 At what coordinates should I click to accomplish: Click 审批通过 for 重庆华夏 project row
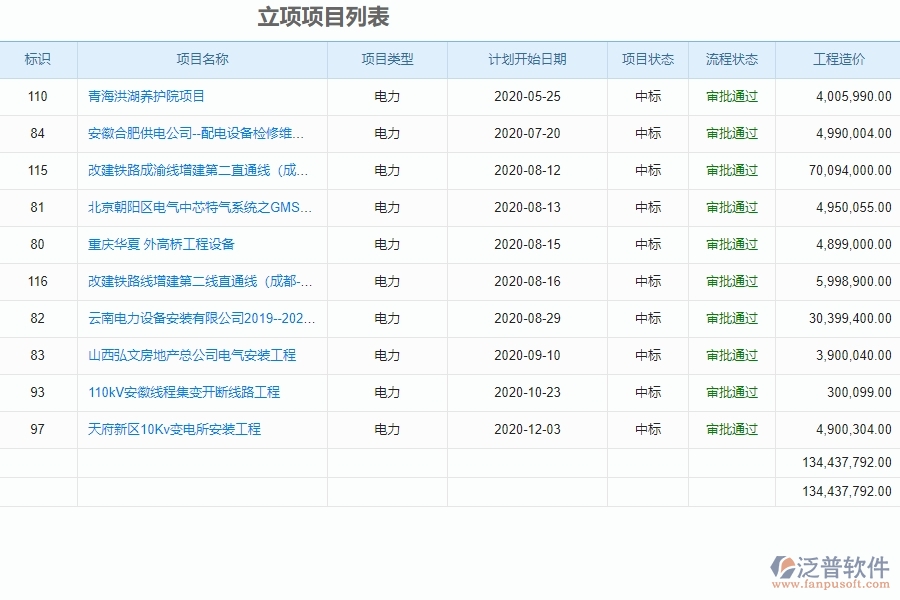(x=732, y=244)
